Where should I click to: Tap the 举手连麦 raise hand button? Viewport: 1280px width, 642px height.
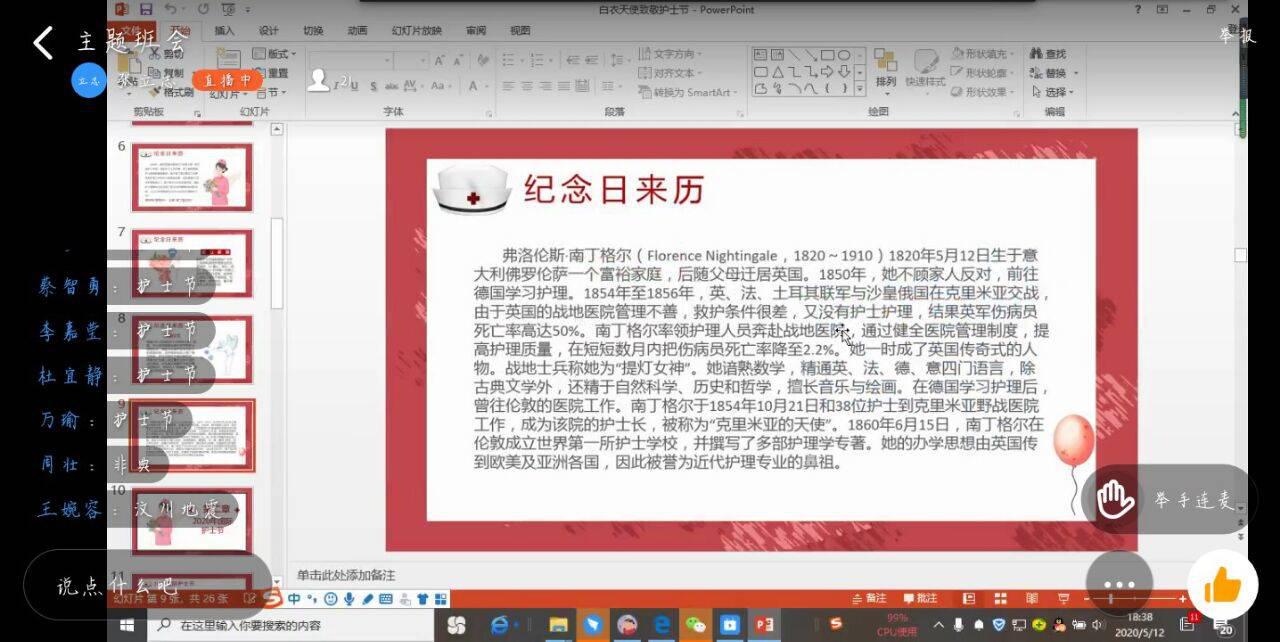click(1168, 499)
